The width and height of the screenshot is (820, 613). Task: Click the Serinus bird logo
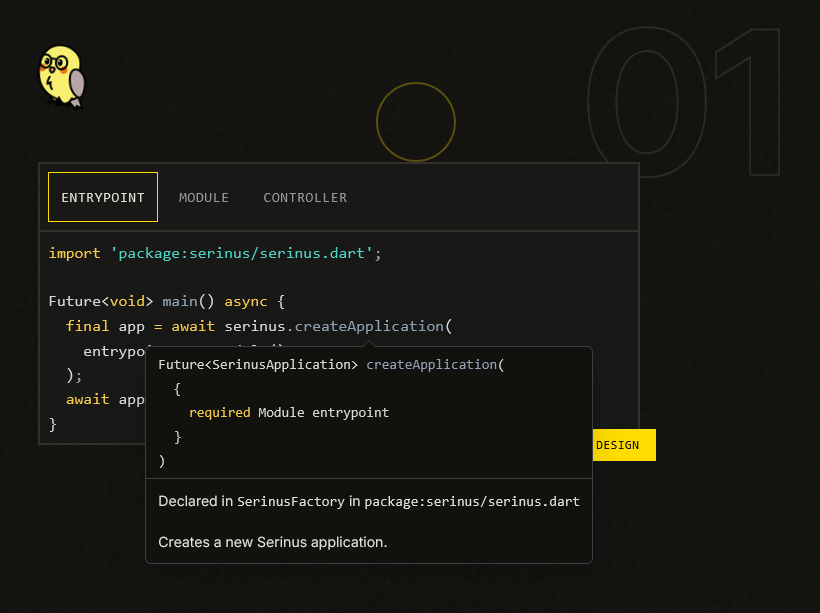tap(61, 75)
